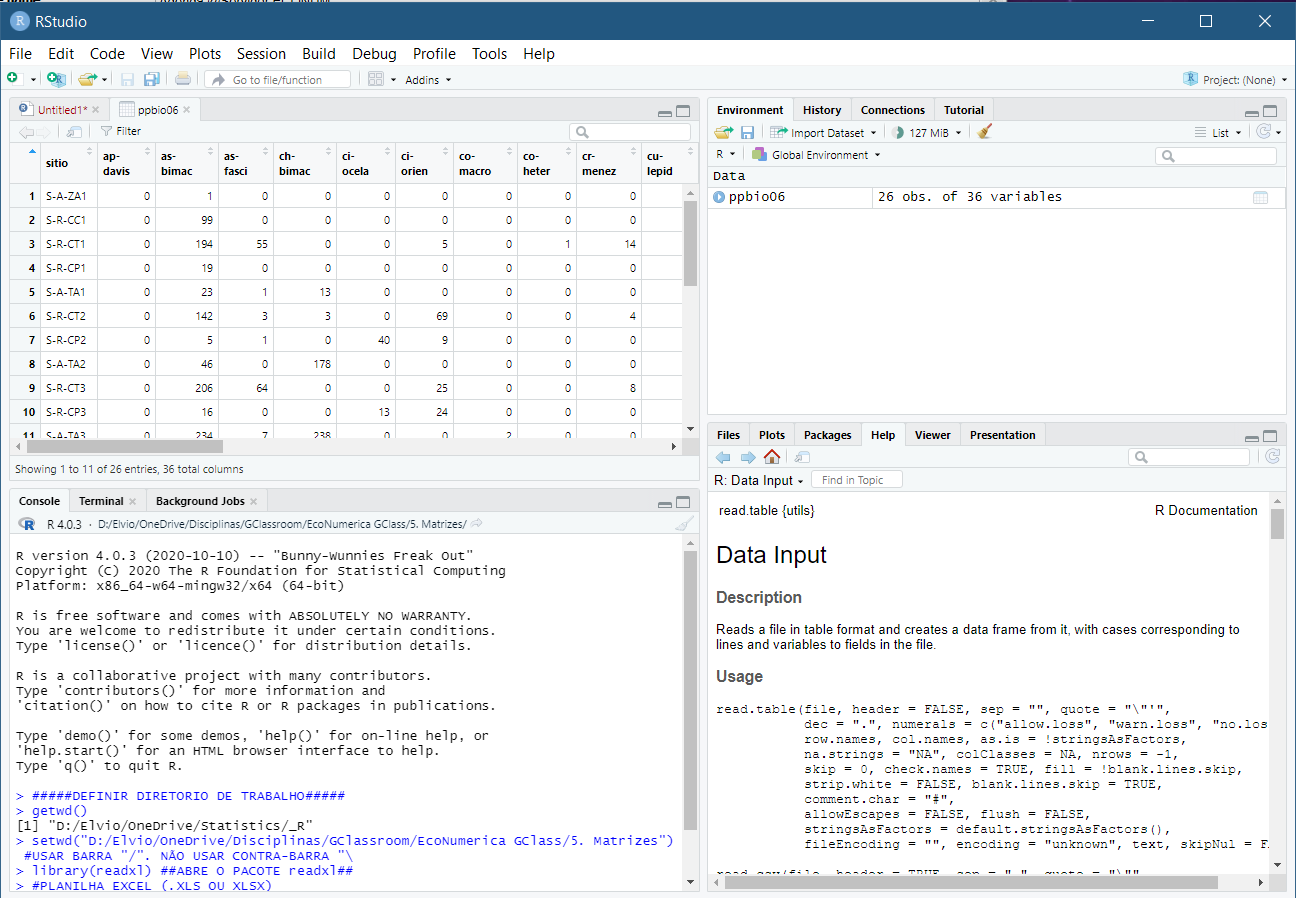
Task: Switch to the History tab
Action: [x=821, y=109]
